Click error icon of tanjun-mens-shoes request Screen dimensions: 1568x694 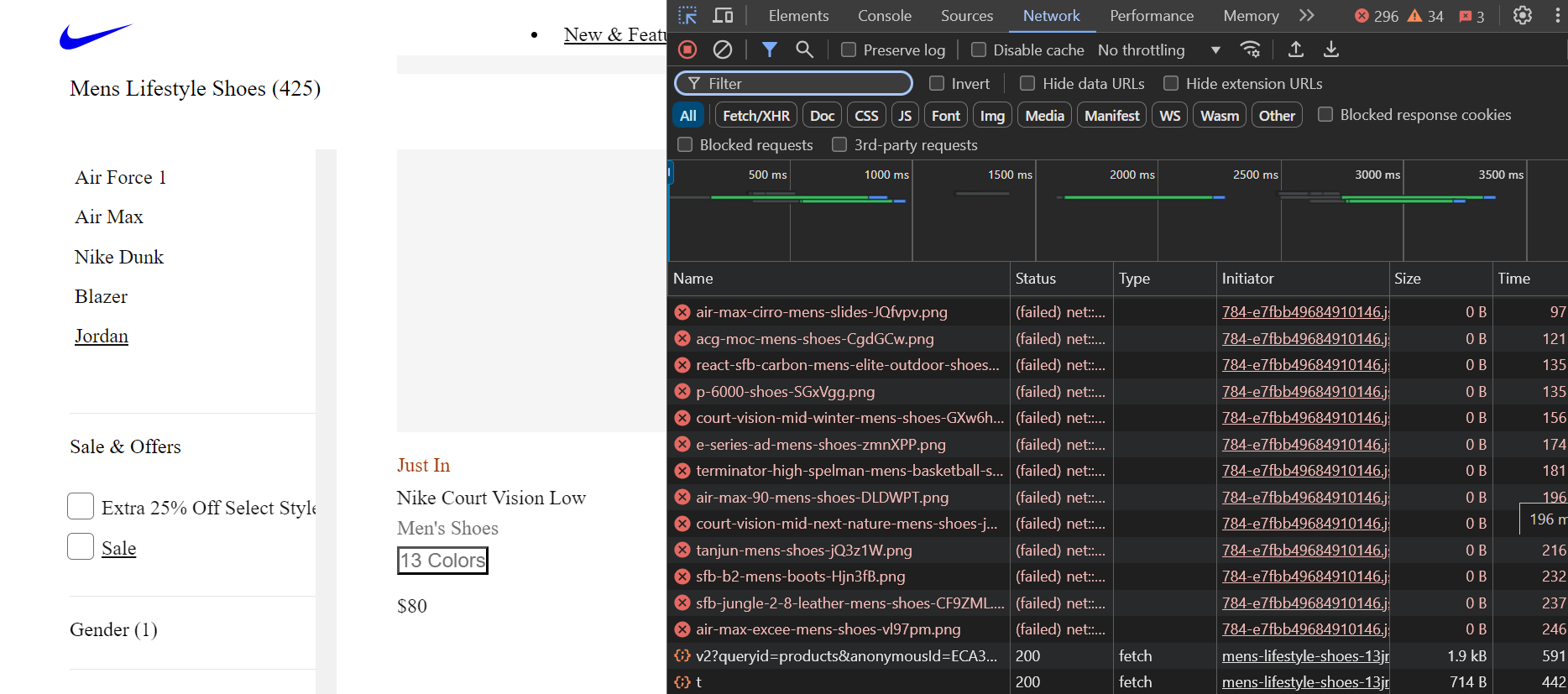tap(682, 551)
